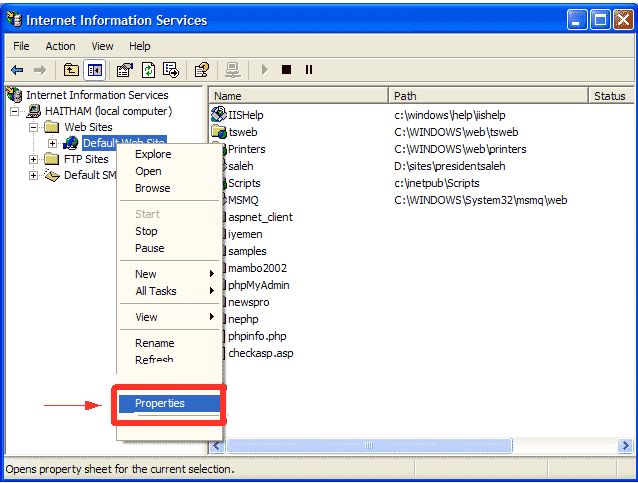The height and width of the screenshot is (483, 638).
Task: Choose Pause from the context menu
Action: click(169, 248)
